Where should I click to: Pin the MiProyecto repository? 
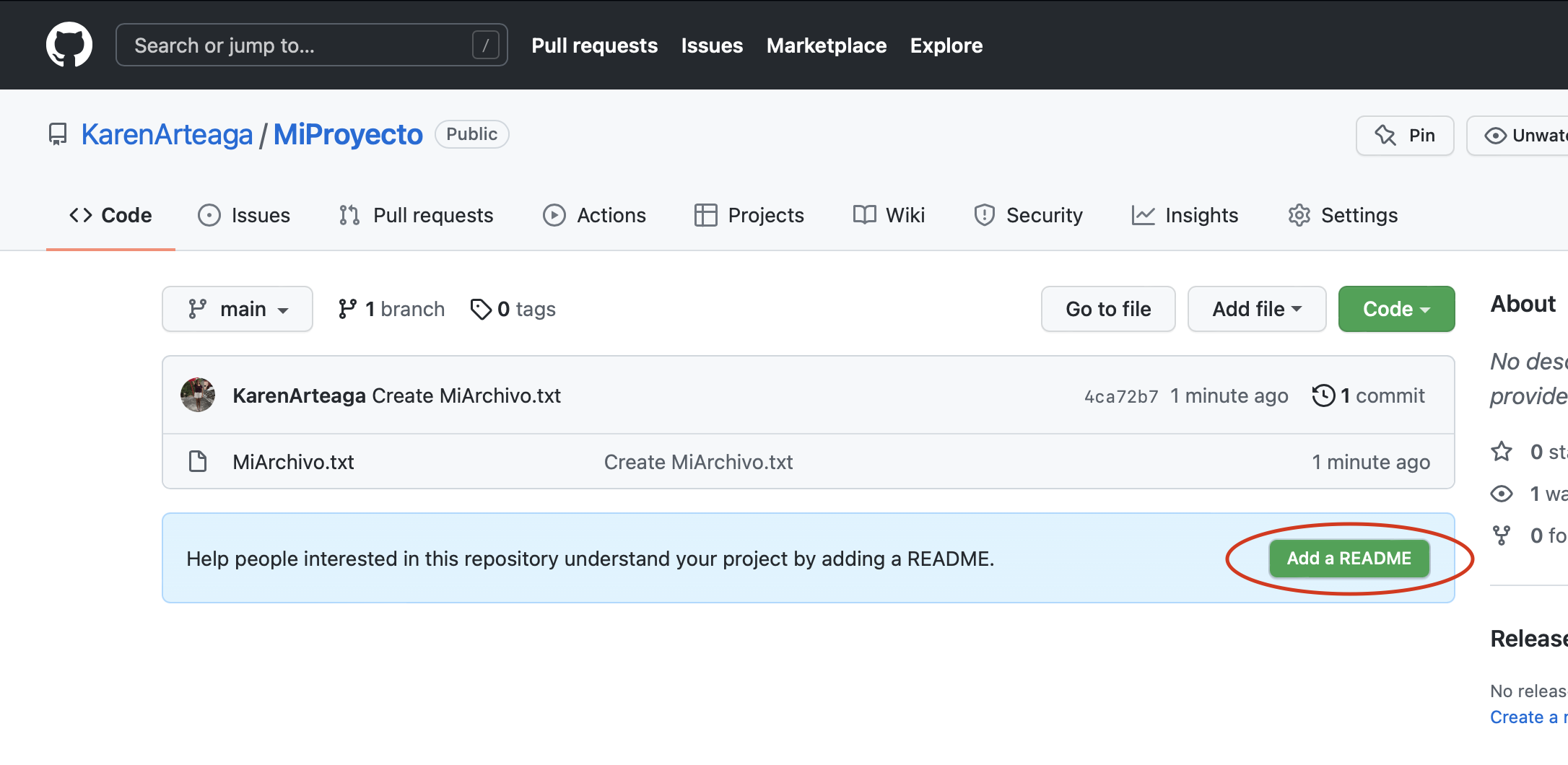point(1404,135)
